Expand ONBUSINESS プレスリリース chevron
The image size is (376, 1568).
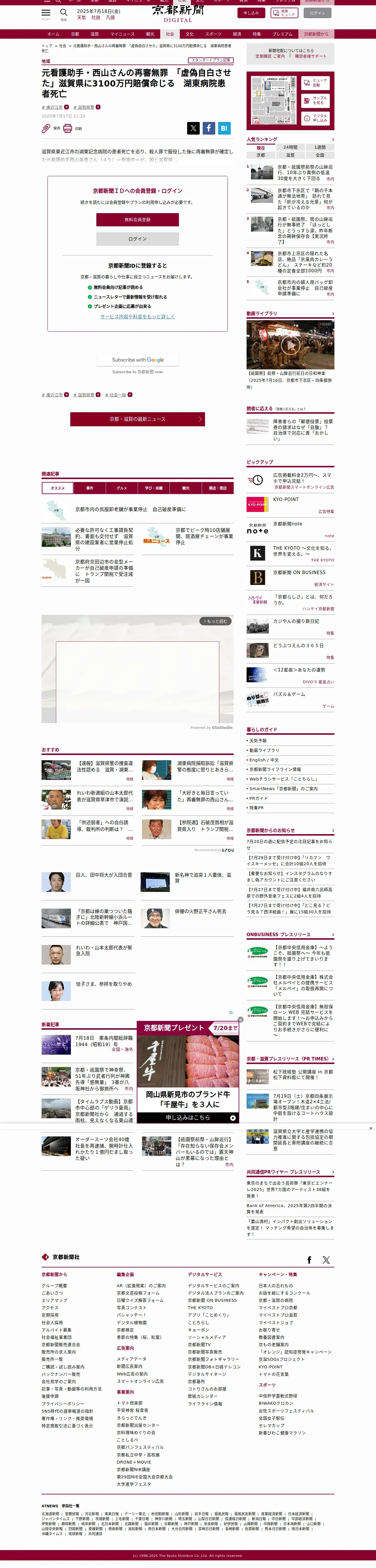332,934
